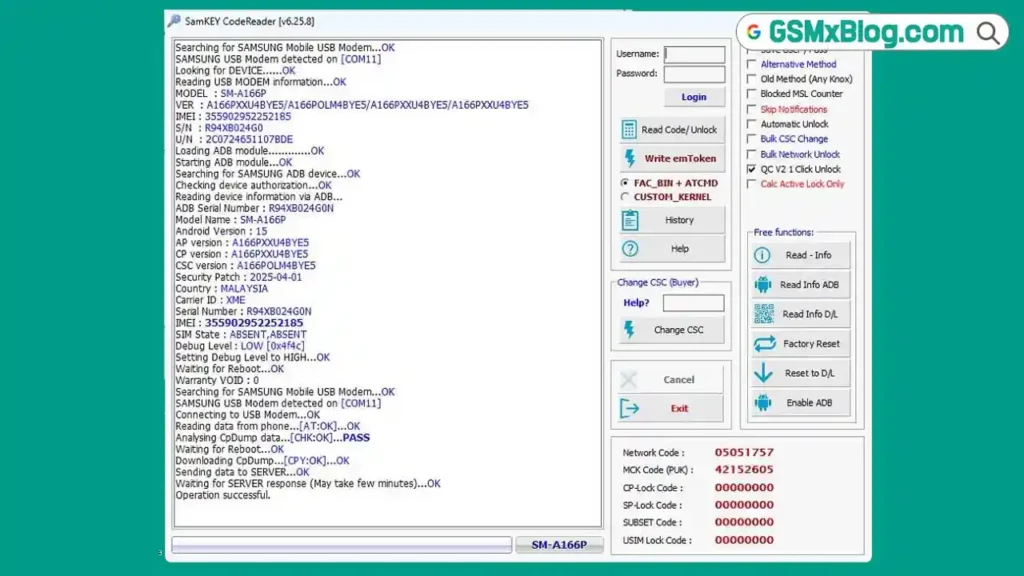Focus the Username input field
The image size is (1024, 576).
(694, 54)
